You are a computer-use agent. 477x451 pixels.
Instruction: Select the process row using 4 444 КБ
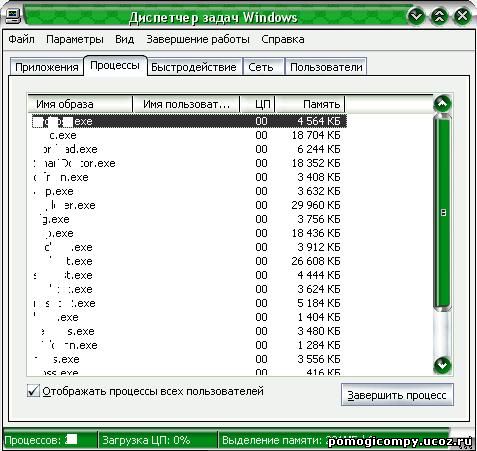189,275
